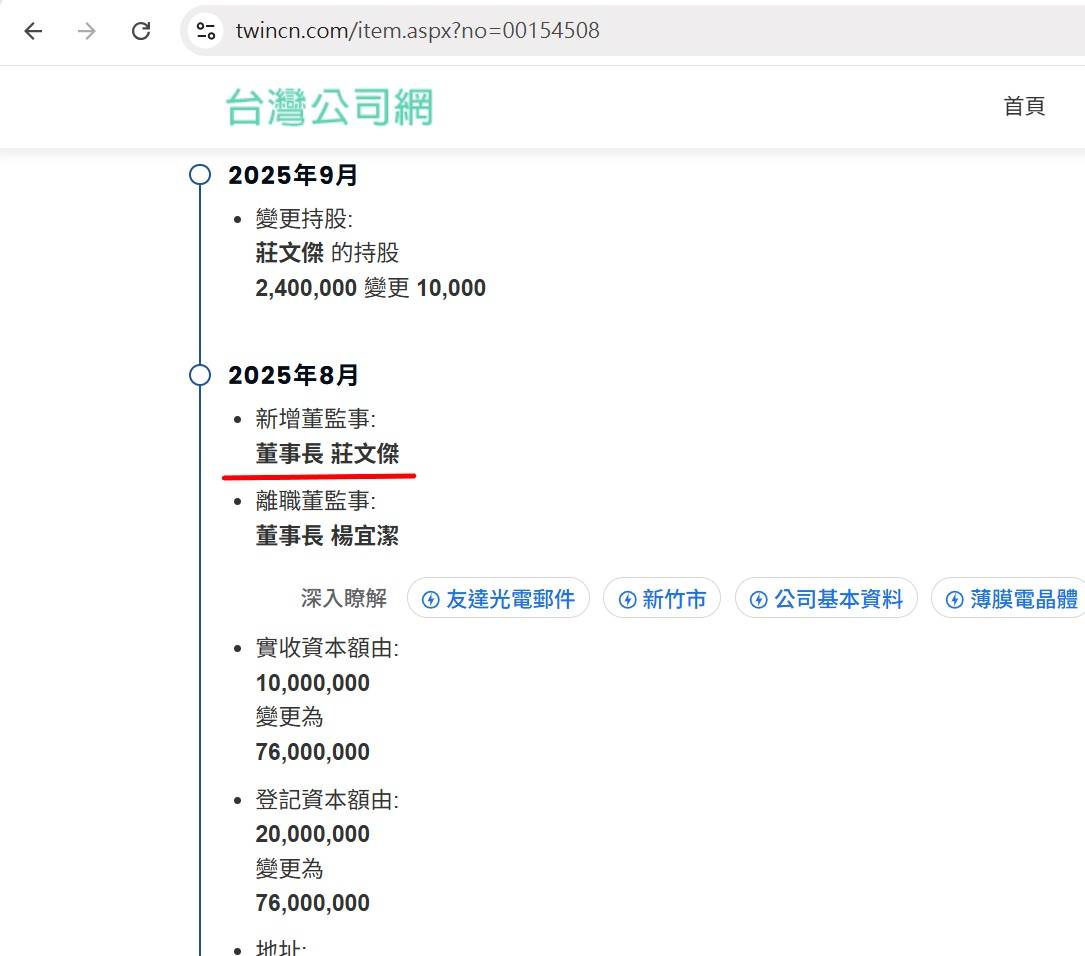Open site information icon beside URL
Screen dimensions: 1085x956
click(x=206, y=31)
